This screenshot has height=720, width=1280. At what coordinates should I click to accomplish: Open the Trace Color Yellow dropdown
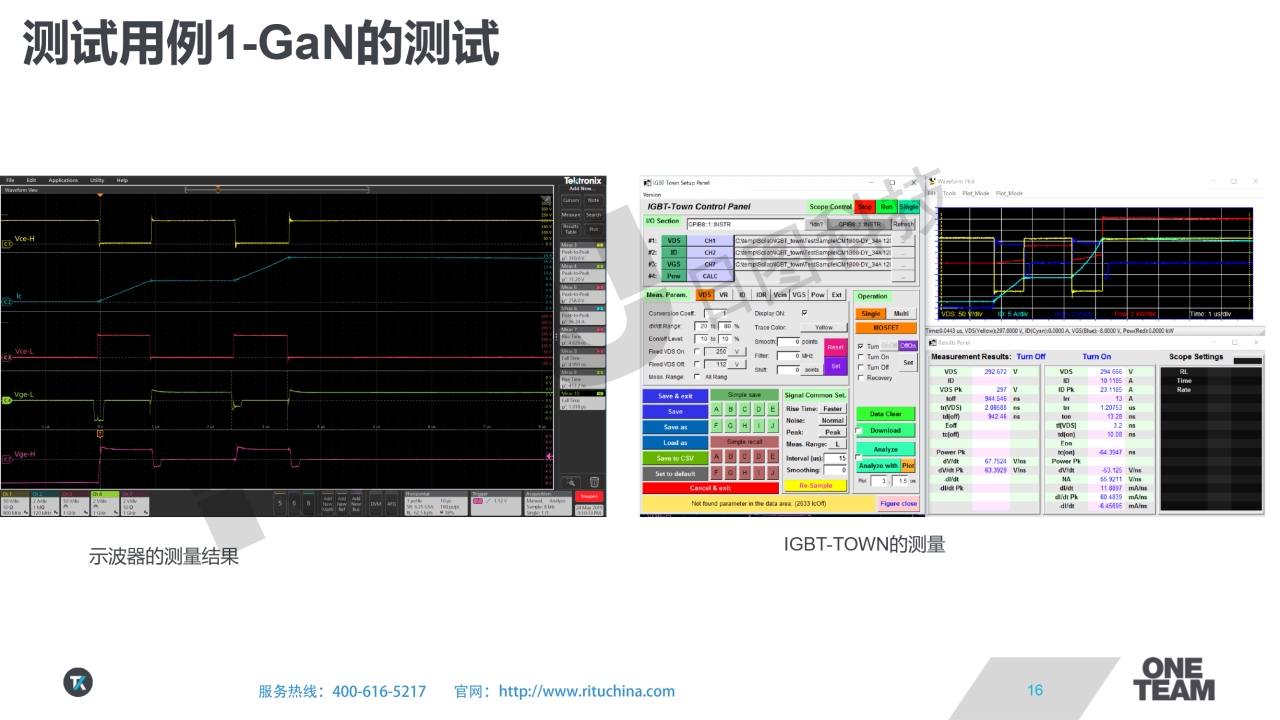click(822, 327)
